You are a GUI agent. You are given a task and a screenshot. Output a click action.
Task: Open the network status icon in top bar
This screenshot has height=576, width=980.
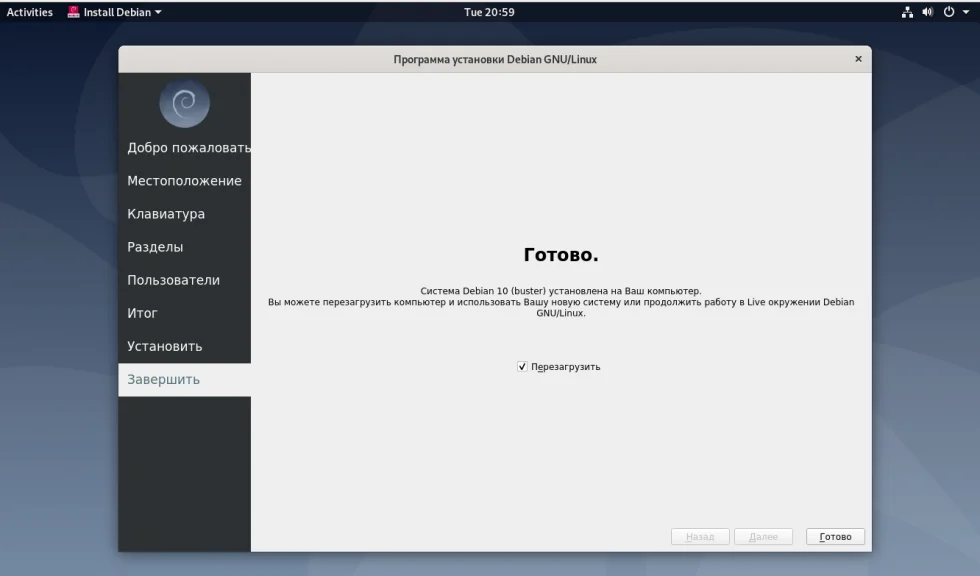(907, 12)
